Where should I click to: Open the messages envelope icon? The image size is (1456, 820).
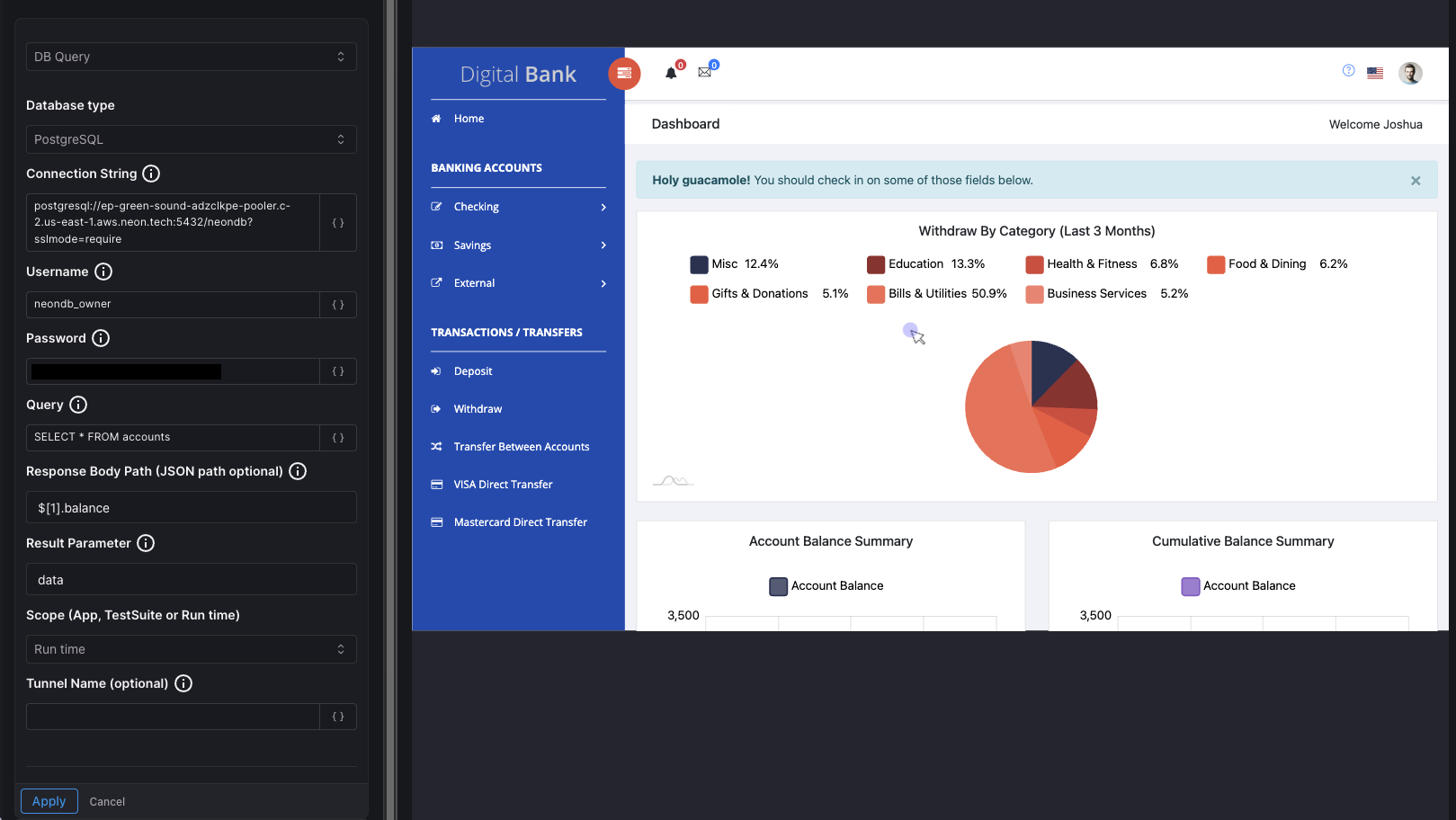pos(705,73)
